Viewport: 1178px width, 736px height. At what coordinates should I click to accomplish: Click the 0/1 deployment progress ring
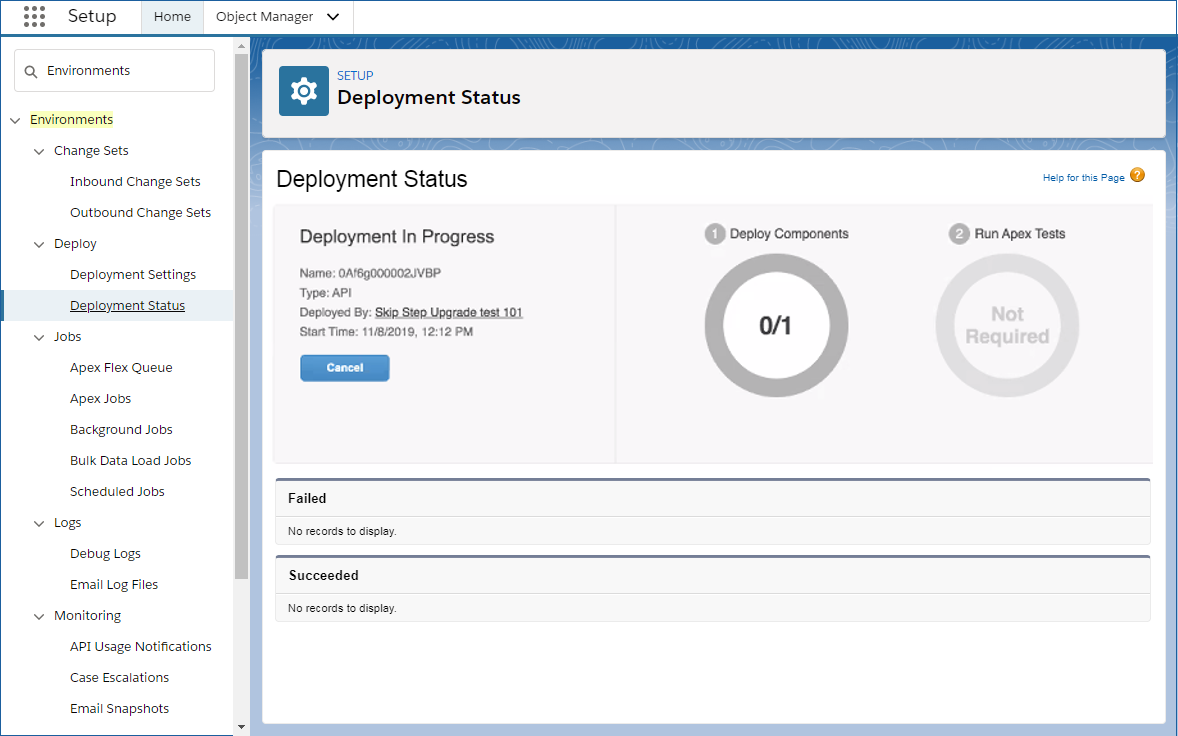click(x=776, y=325)
